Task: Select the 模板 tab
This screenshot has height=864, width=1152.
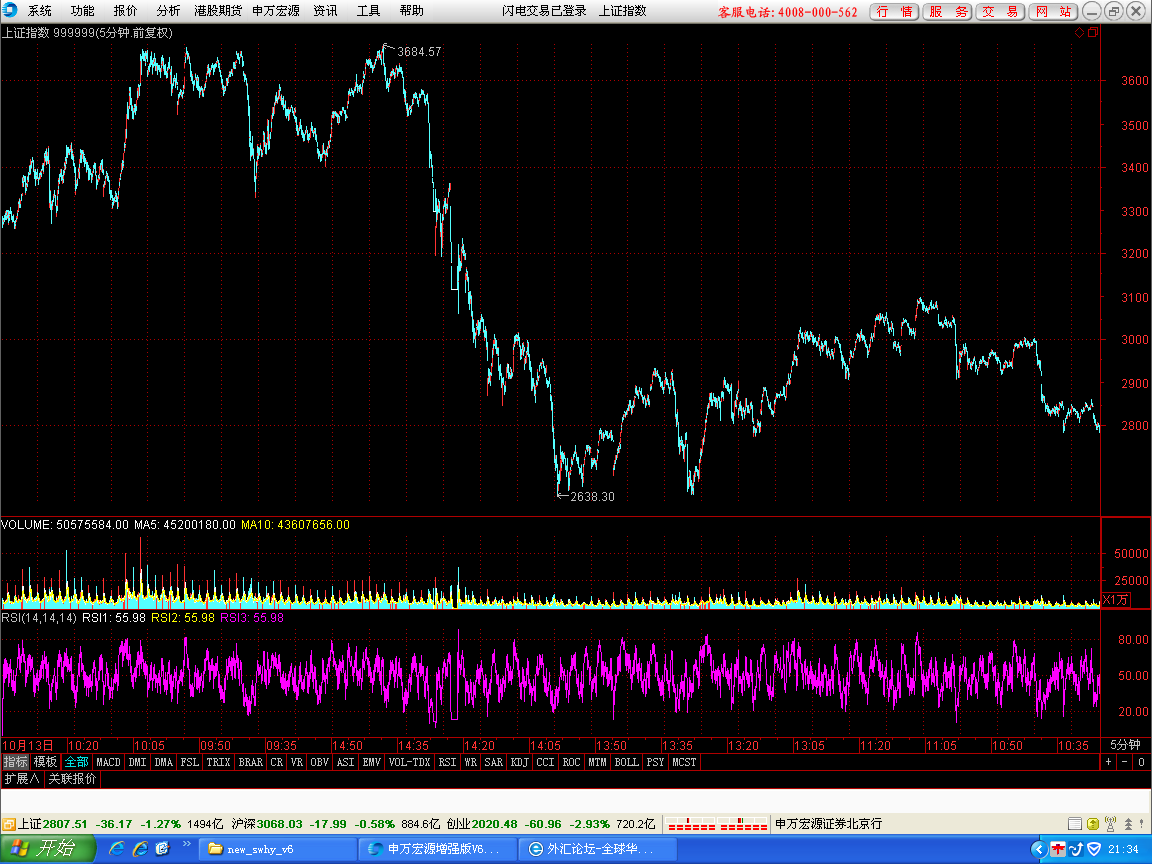Action: [45, 762]
